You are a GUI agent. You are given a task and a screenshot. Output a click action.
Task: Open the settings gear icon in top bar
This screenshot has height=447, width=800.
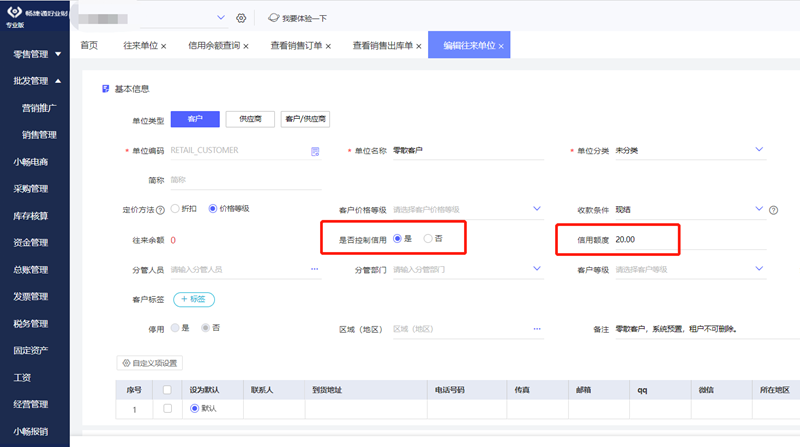pyautogui.click(x=241, y=18)
